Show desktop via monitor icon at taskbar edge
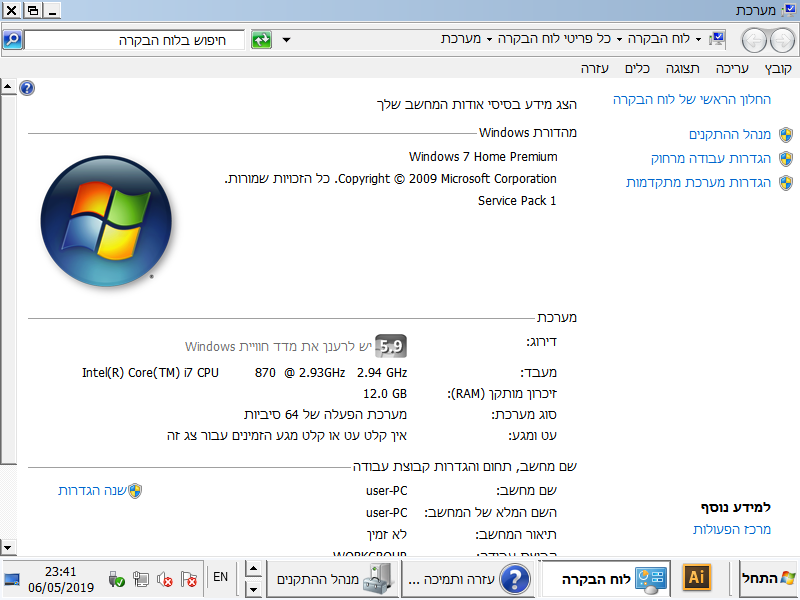The width and height of the screenshot is (800, 600). tap(12, 580)
